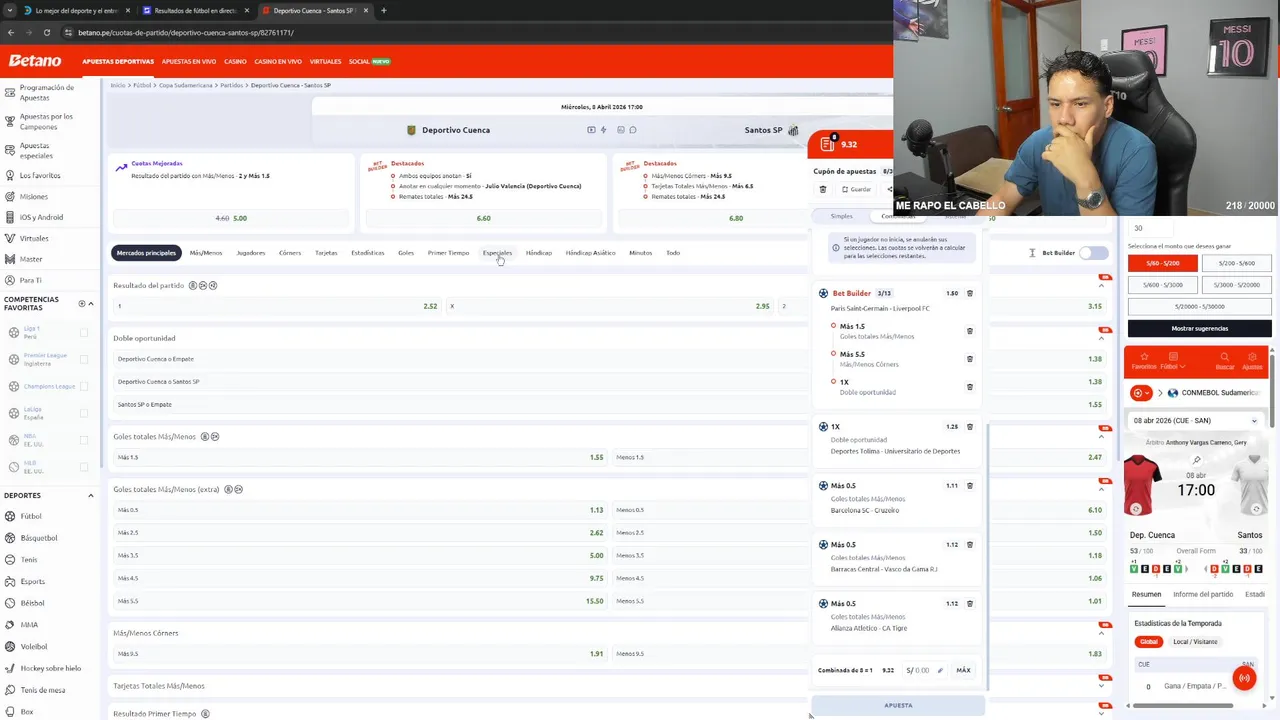1280x720 pixels.
Task: Click the stake amount input S/ 0.00
Action: pos(924,670)
